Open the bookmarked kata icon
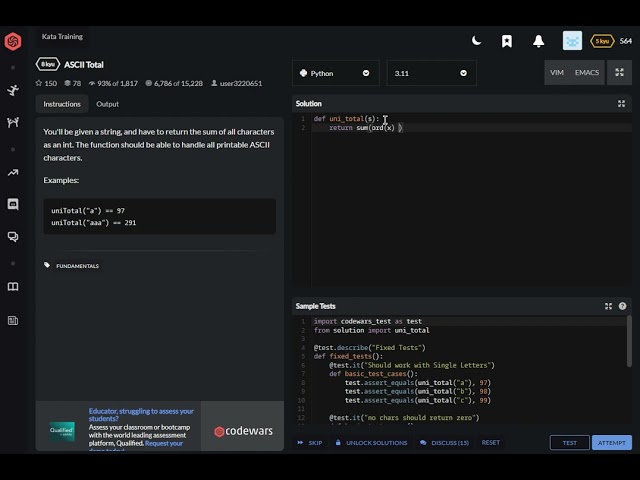This screenshot has height=480, width=640. (x=507, y=41)
